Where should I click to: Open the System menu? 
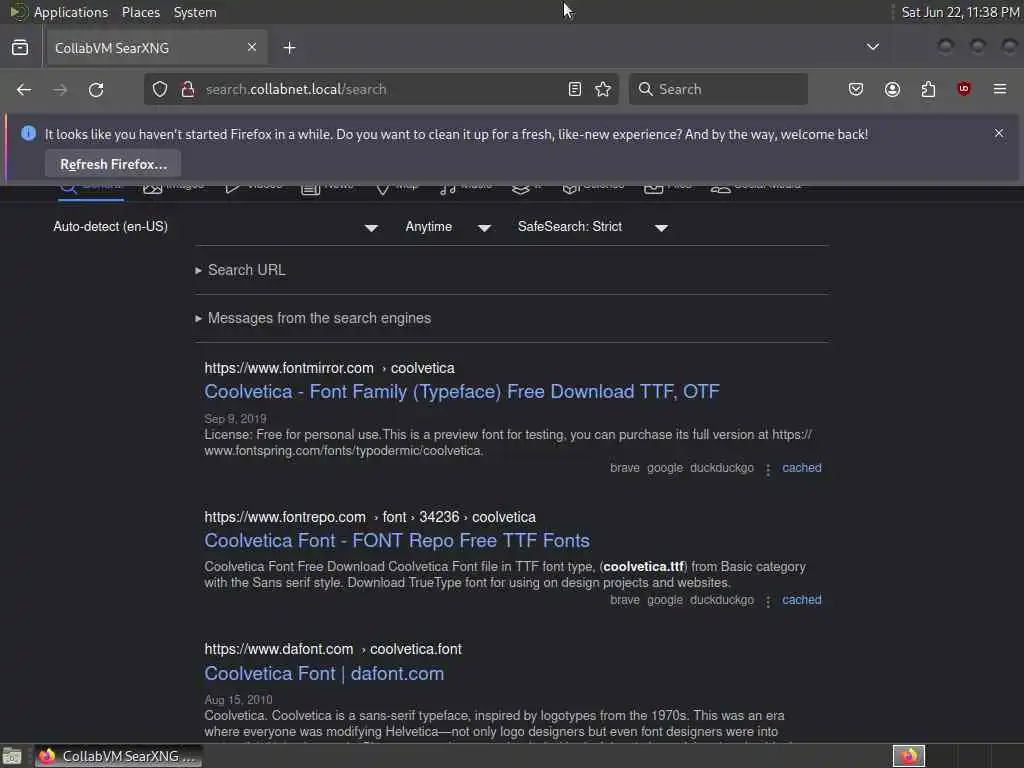coord(195,12)
